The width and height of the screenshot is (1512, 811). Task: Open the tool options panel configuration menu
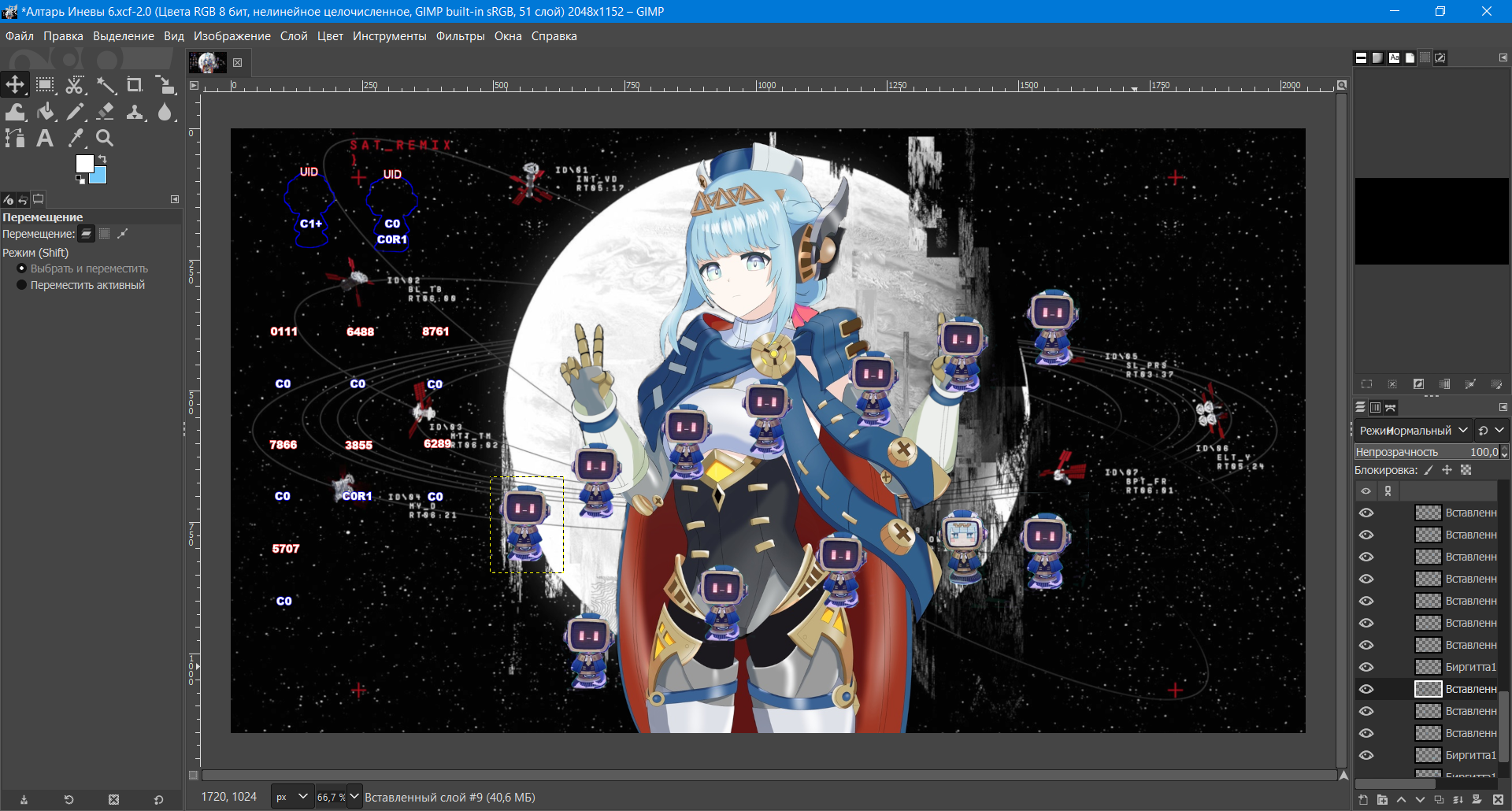coord(175,199)
